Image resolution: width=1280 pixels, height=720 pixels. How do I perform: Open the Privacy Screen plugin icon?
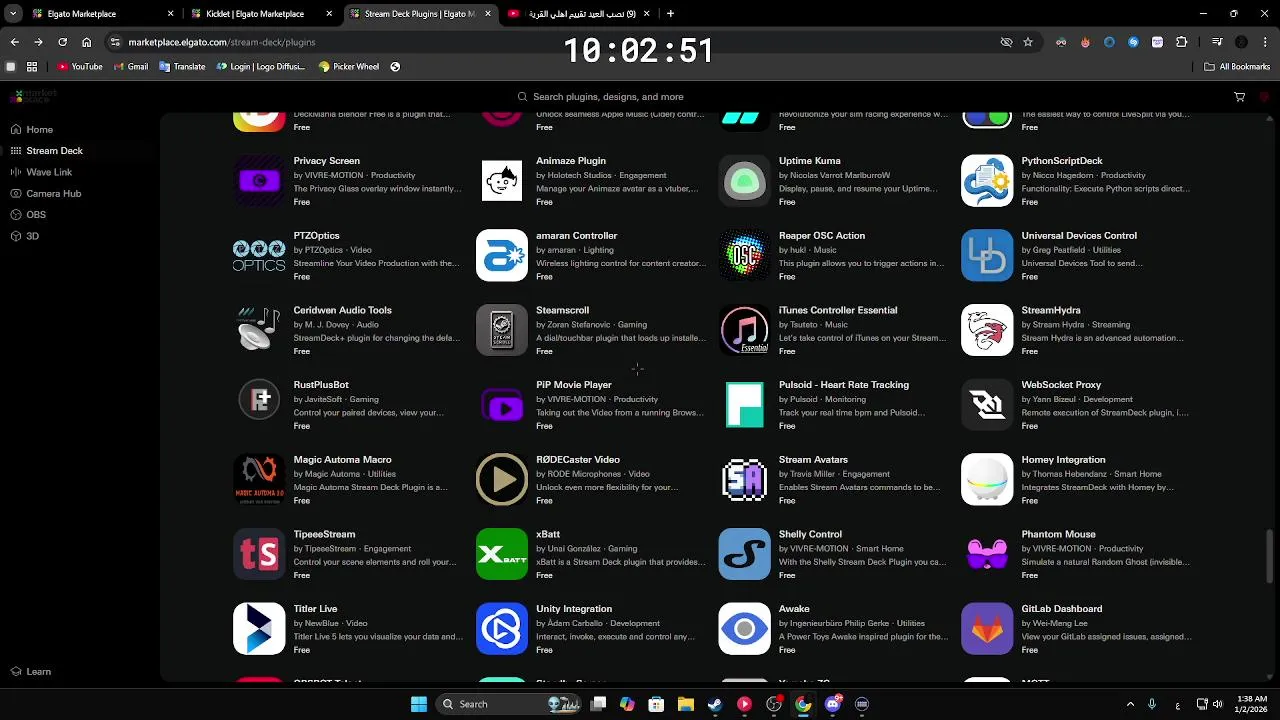coord(259,181)
